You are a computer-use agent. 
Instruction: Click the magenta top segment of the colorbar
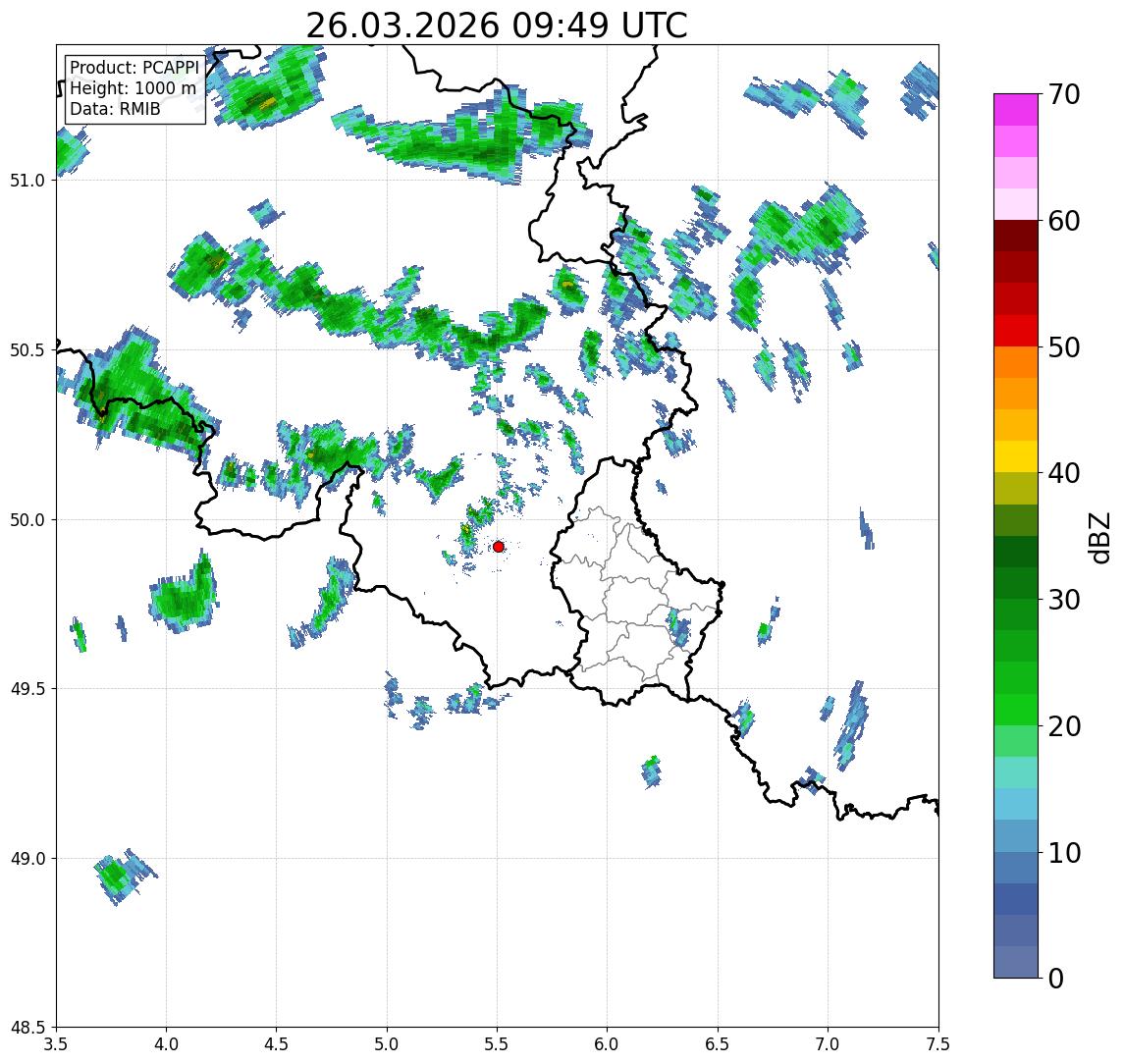(x=1016, y=110)
